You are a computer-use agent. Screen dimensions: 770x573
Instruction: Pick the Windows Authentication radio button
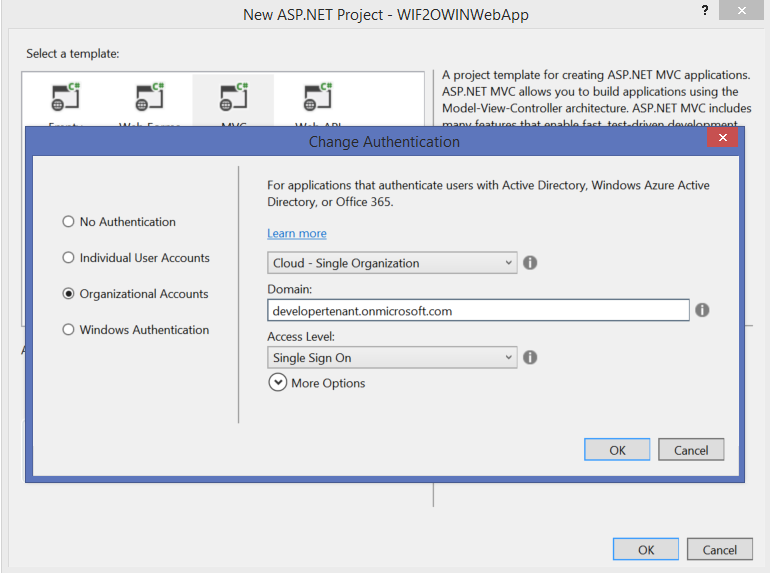(68, 329)
